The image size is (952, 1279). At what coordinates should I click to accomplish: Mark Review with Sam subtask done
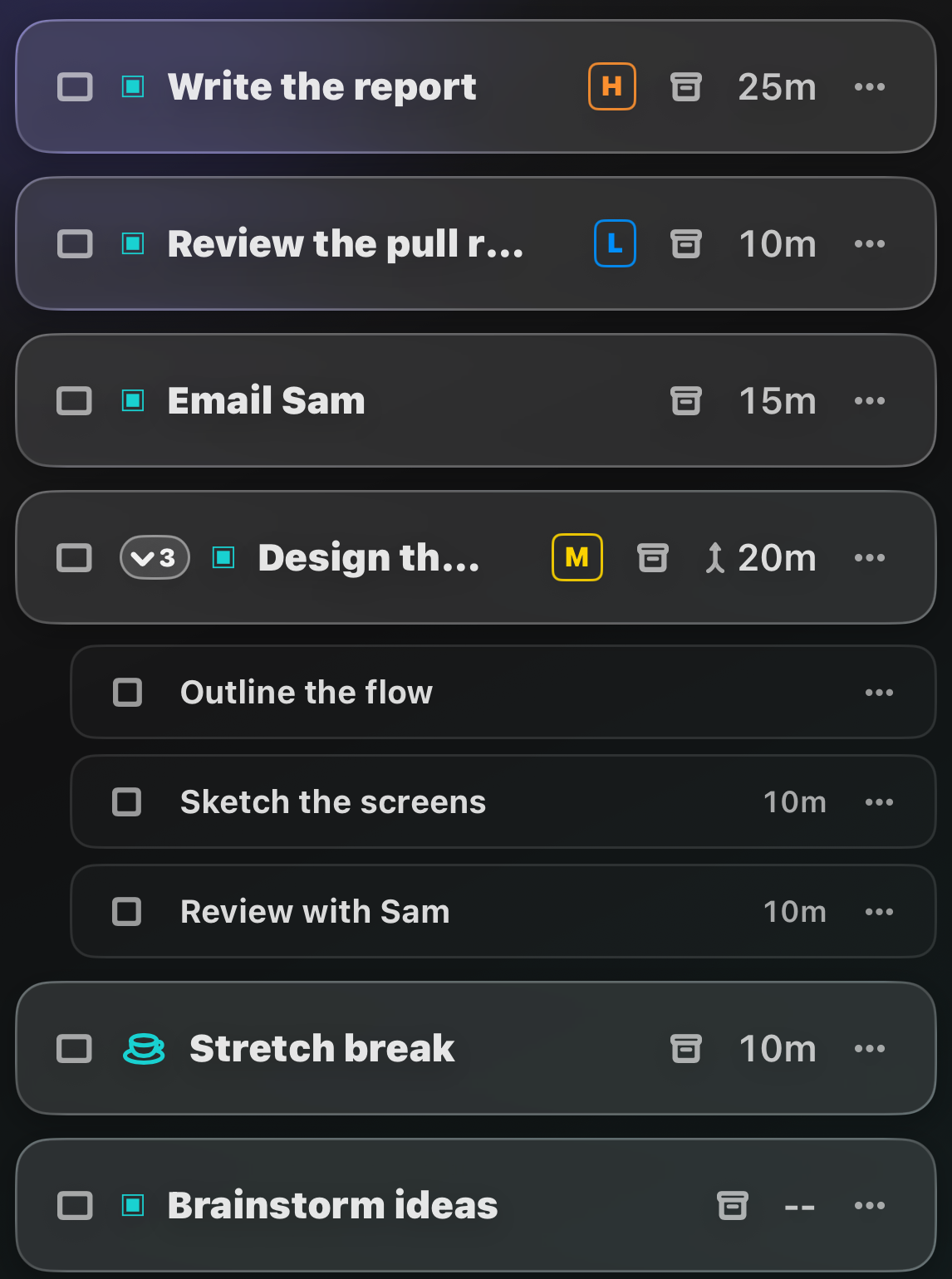(x=127, y=911)
